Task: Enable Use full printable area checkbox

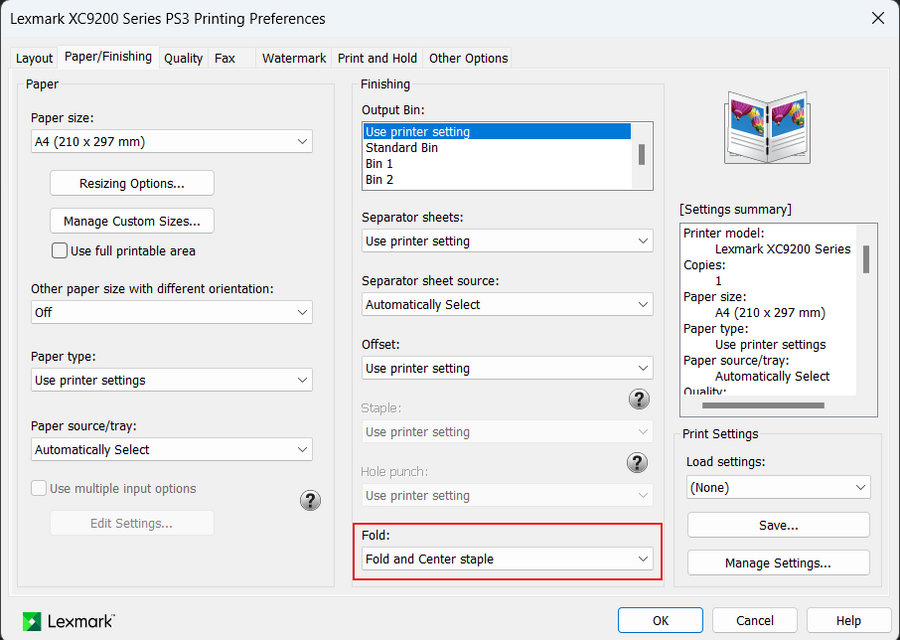Action: (60, 251)
